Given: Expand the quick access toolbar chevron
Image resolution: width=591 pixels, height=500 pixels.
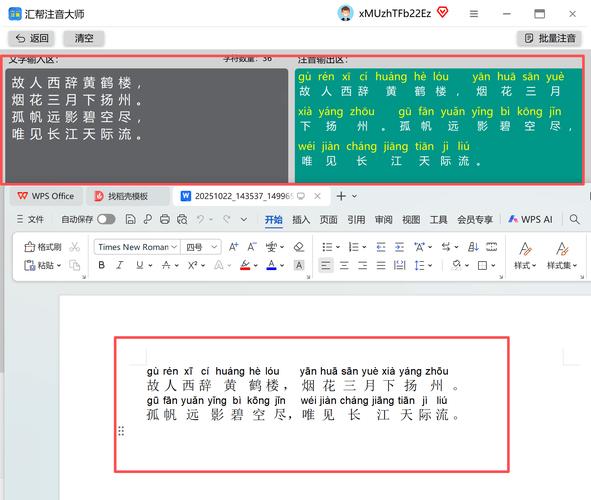Looking at the screenshot, I should point(244,219).
